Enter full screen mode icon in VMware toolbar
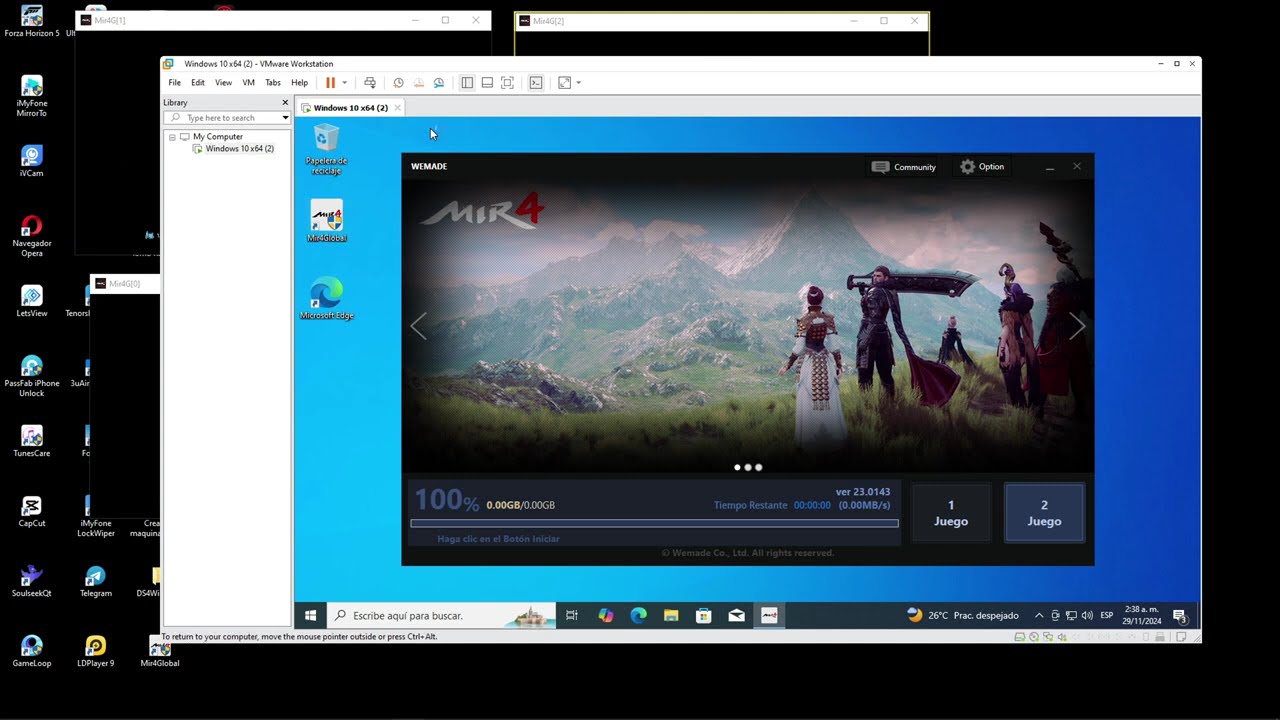This screenshot has height=720, width=1280. 507,83
